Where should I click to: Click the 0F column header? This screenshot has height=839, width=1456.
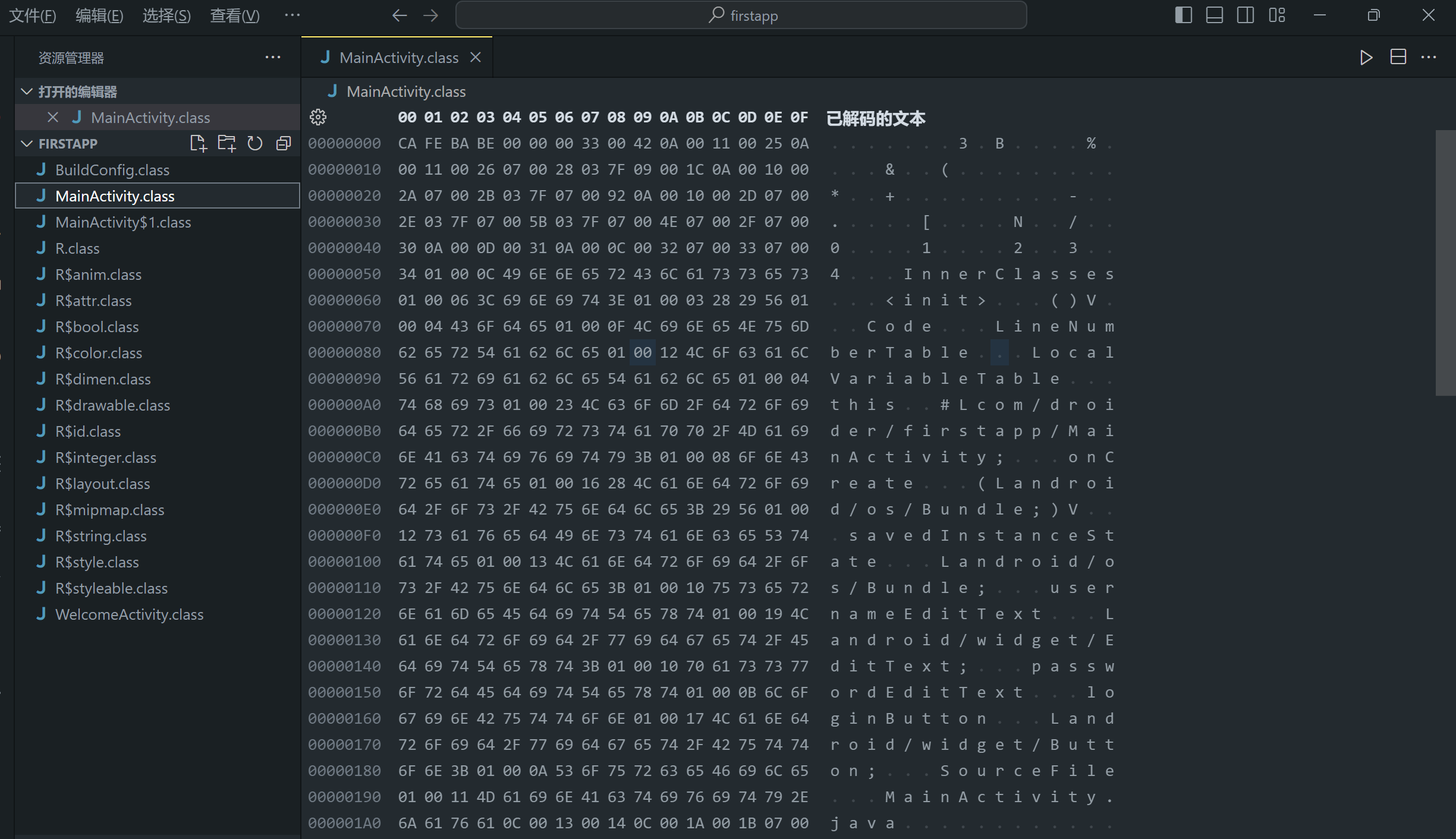[799, 118]
